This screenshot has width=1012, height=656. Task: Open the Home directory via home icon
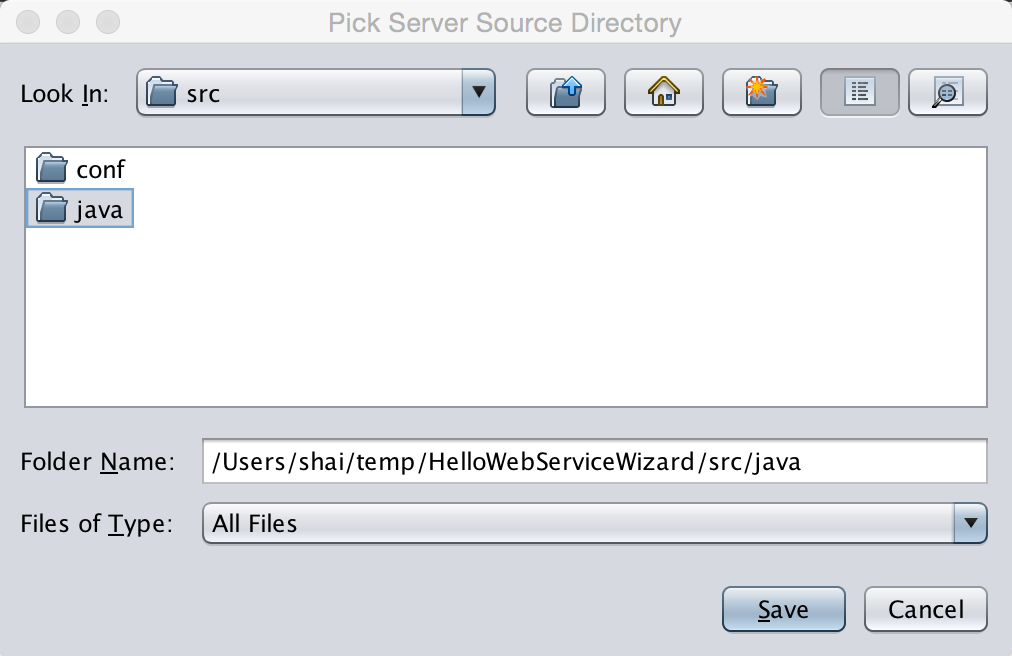point(663,92)
